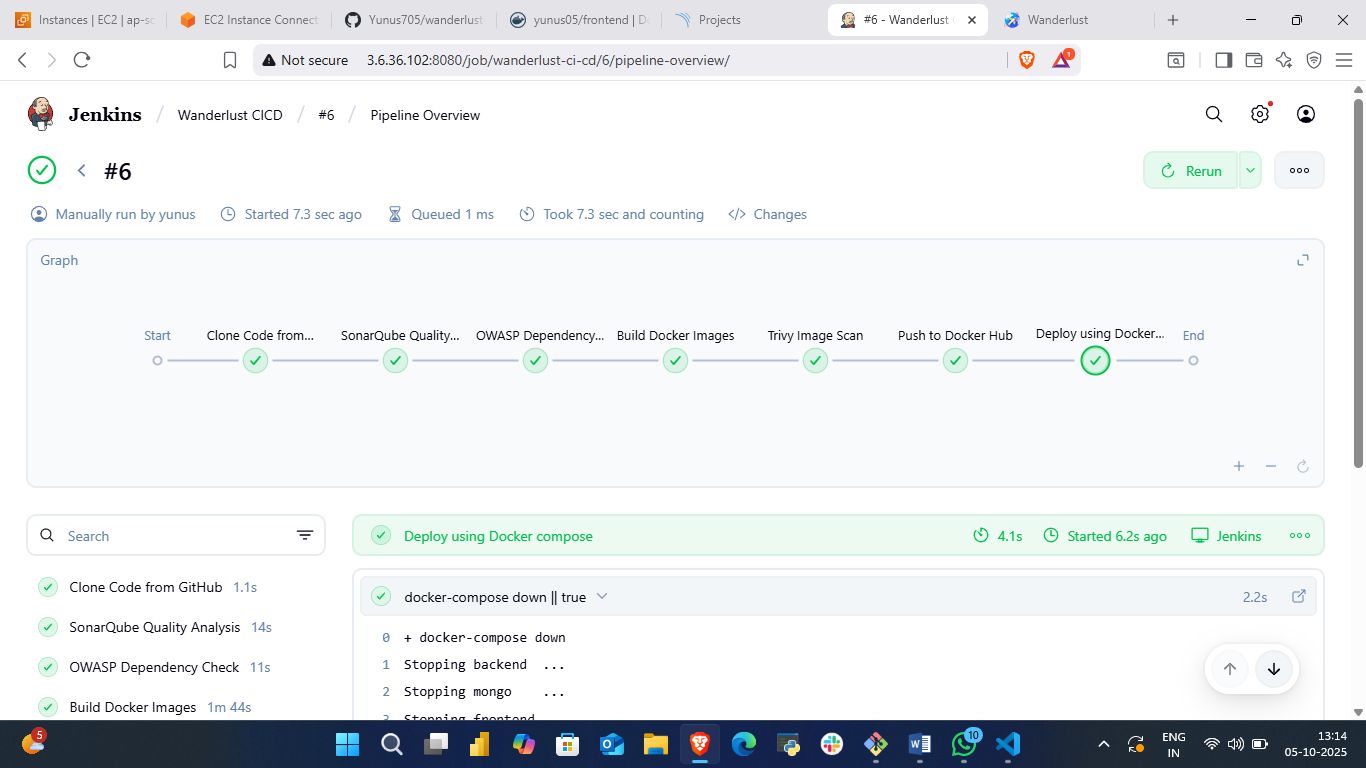Image resolution: width=1366 pixels, height=768 pixels.
Task: Open dropdown arrow beside Rerun
Action: tap(1250, 171)
